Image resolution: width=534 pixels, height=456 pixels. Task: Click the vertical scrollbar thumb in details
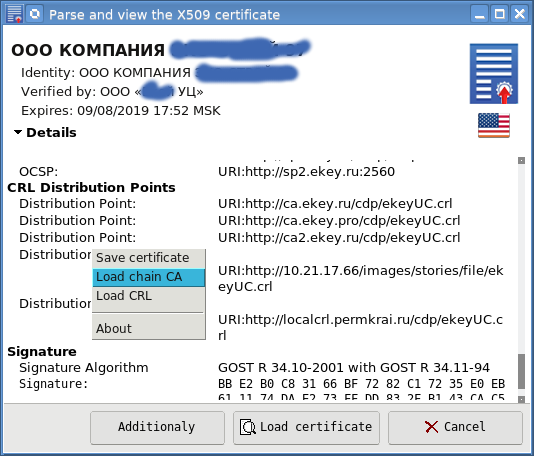(x=521, y=372)
